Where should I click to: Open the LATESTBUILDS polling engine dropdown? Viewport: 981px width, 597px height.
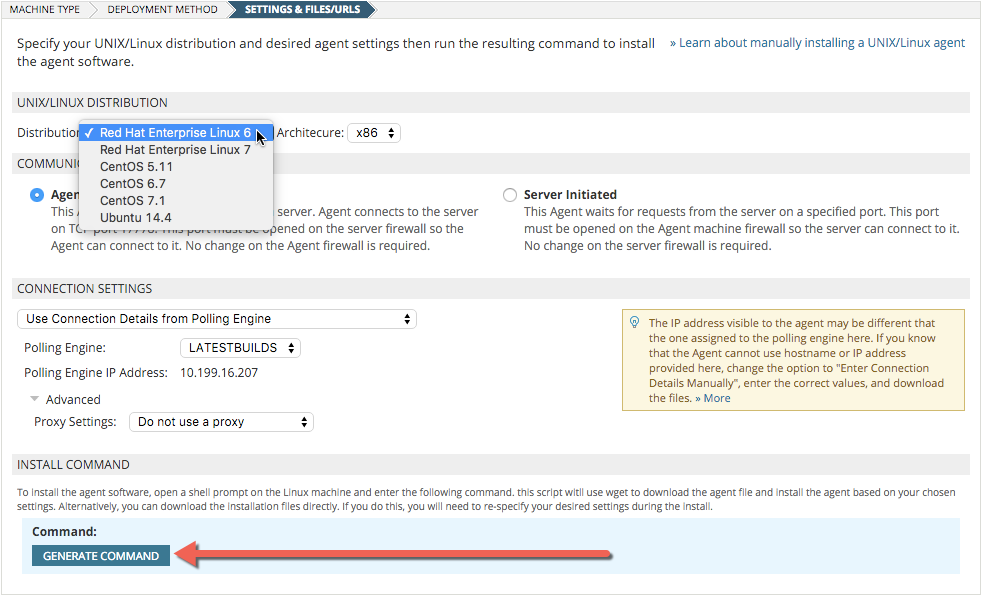(x=240, y=348)
